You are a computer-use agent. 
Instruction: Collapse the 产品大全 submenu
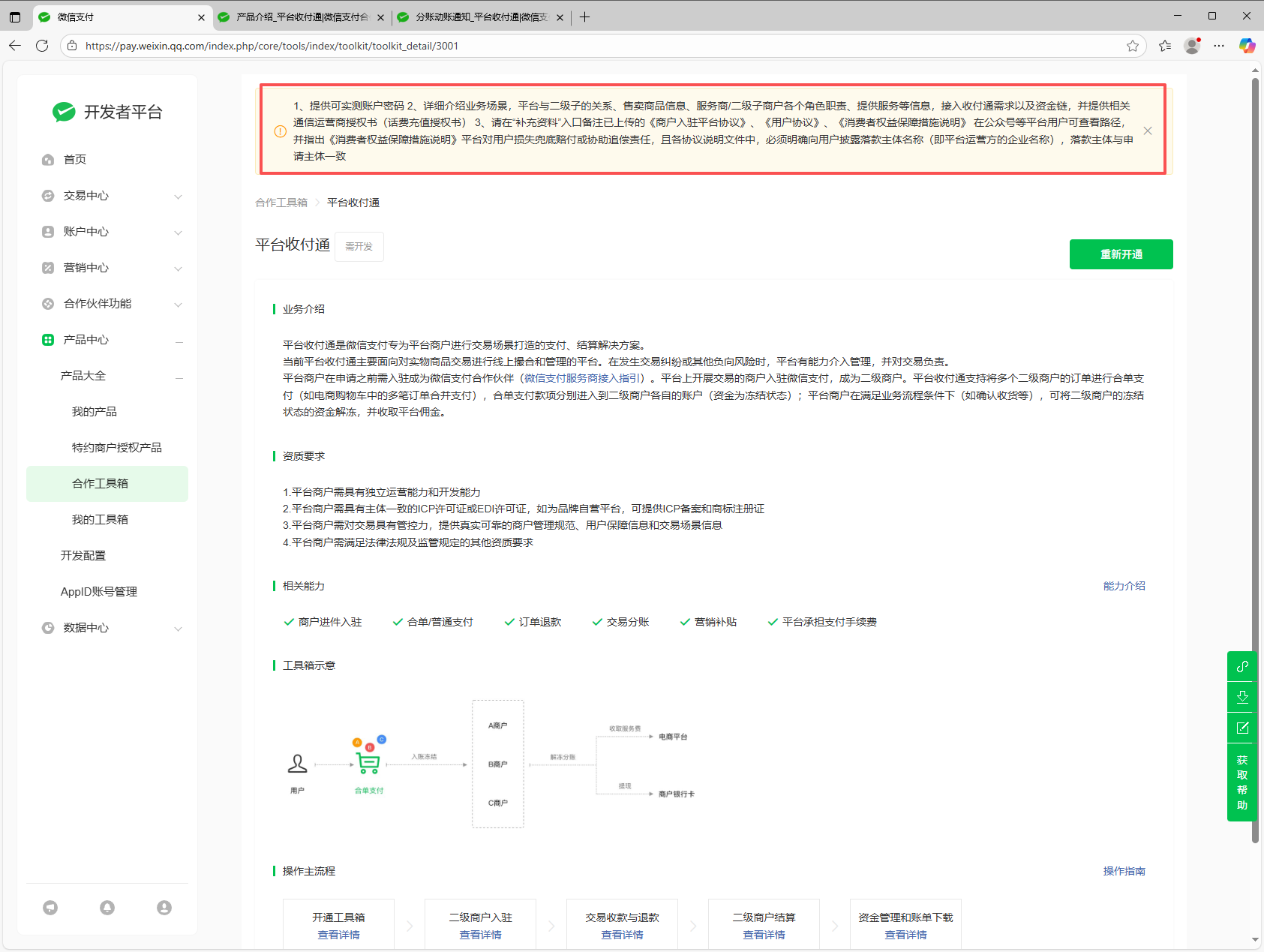point(179,377)
